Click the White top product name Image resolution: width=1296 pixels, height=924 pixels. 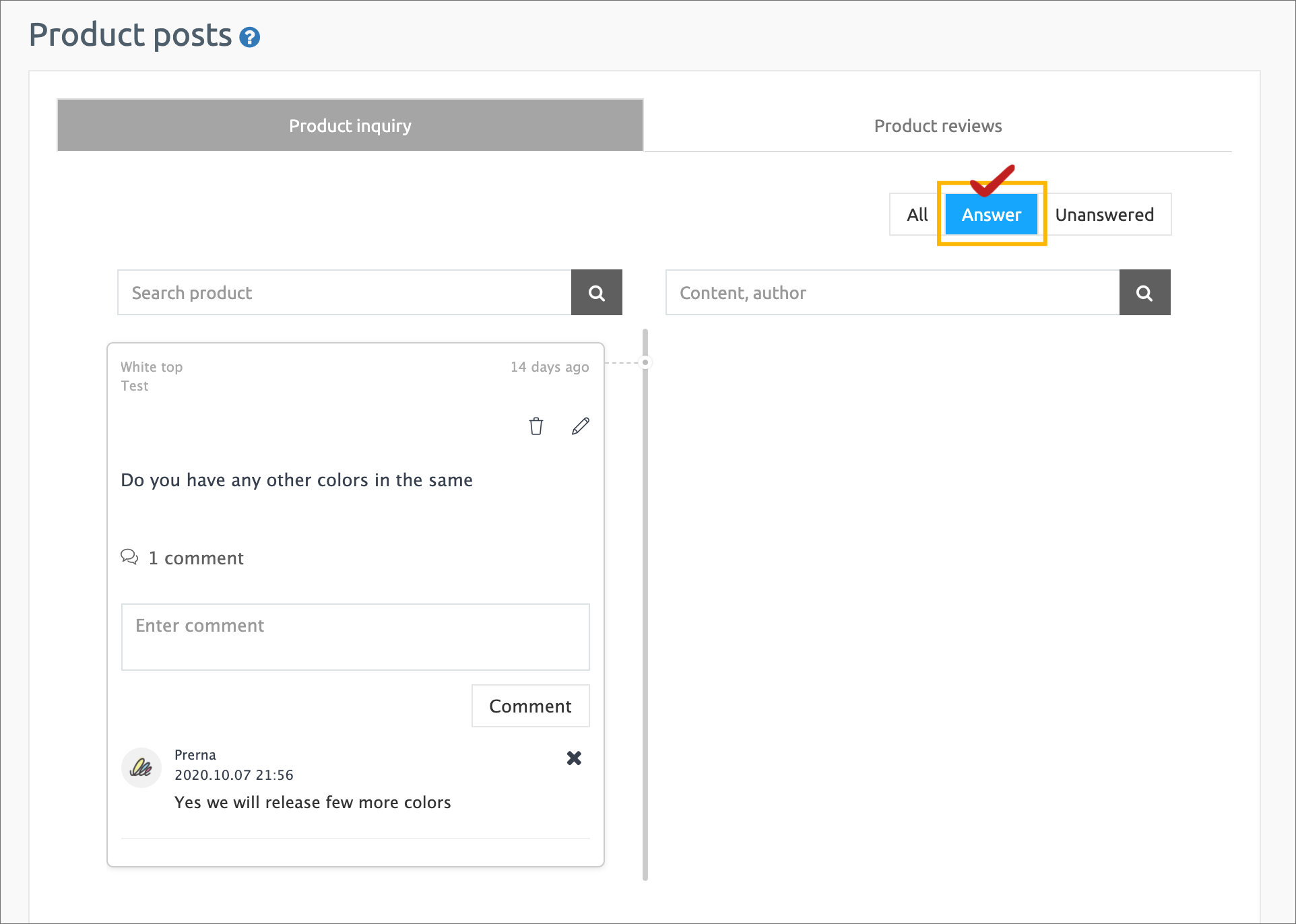point(152,367)
